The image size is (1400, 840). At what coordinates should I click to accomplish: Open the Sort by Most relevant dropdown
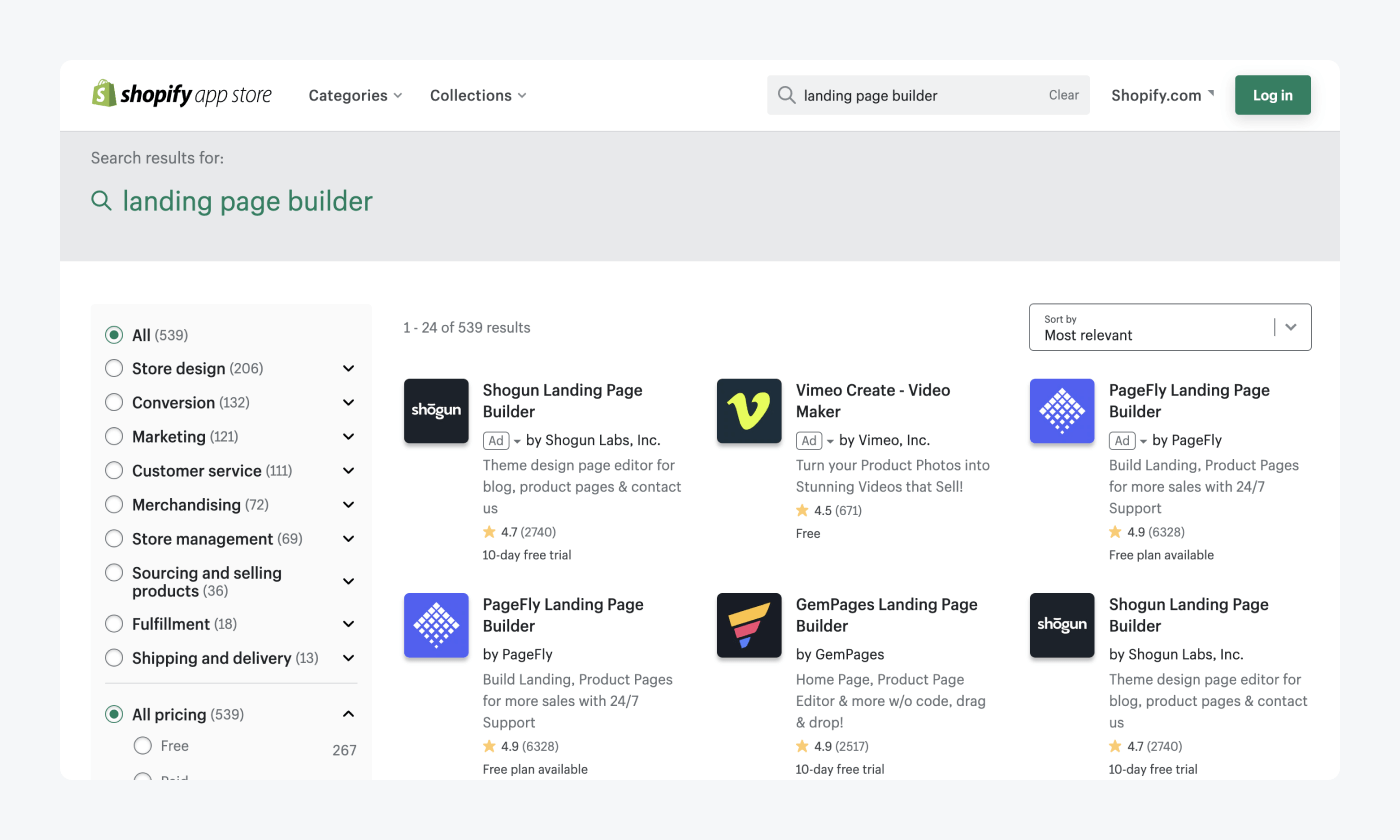[1170, 327]
